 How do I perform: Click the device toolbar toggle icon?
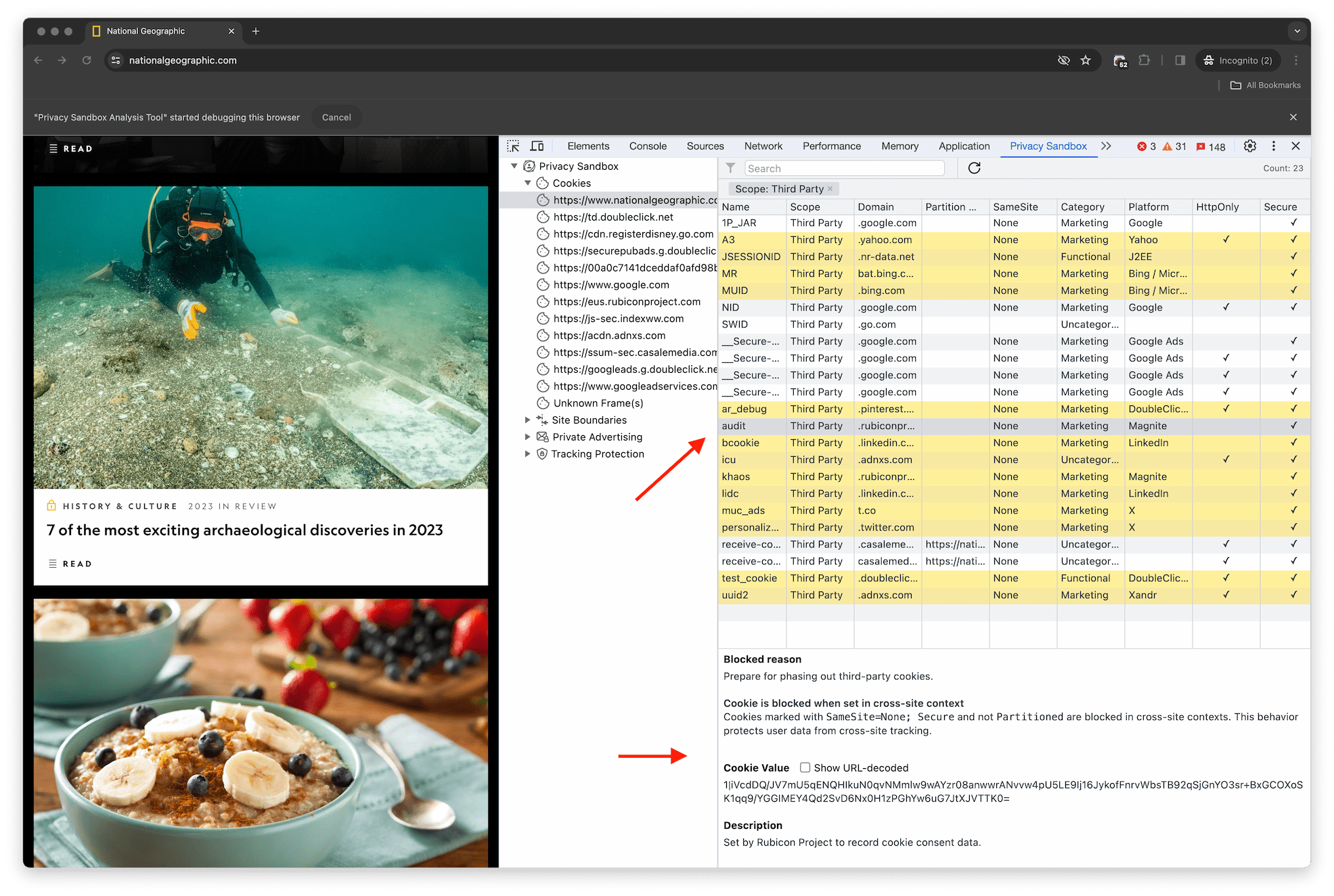coord(538,145)
